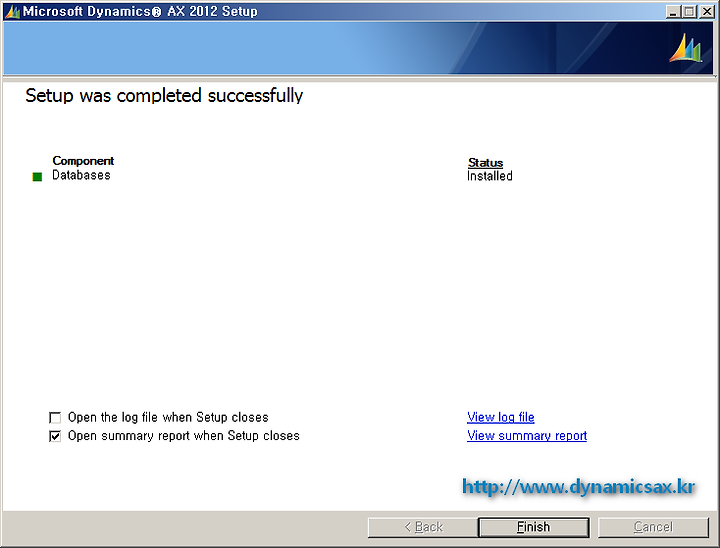Viewport: 720px width, 548px height.
Task: Open the View summary report link
Action: pos(527,435)
